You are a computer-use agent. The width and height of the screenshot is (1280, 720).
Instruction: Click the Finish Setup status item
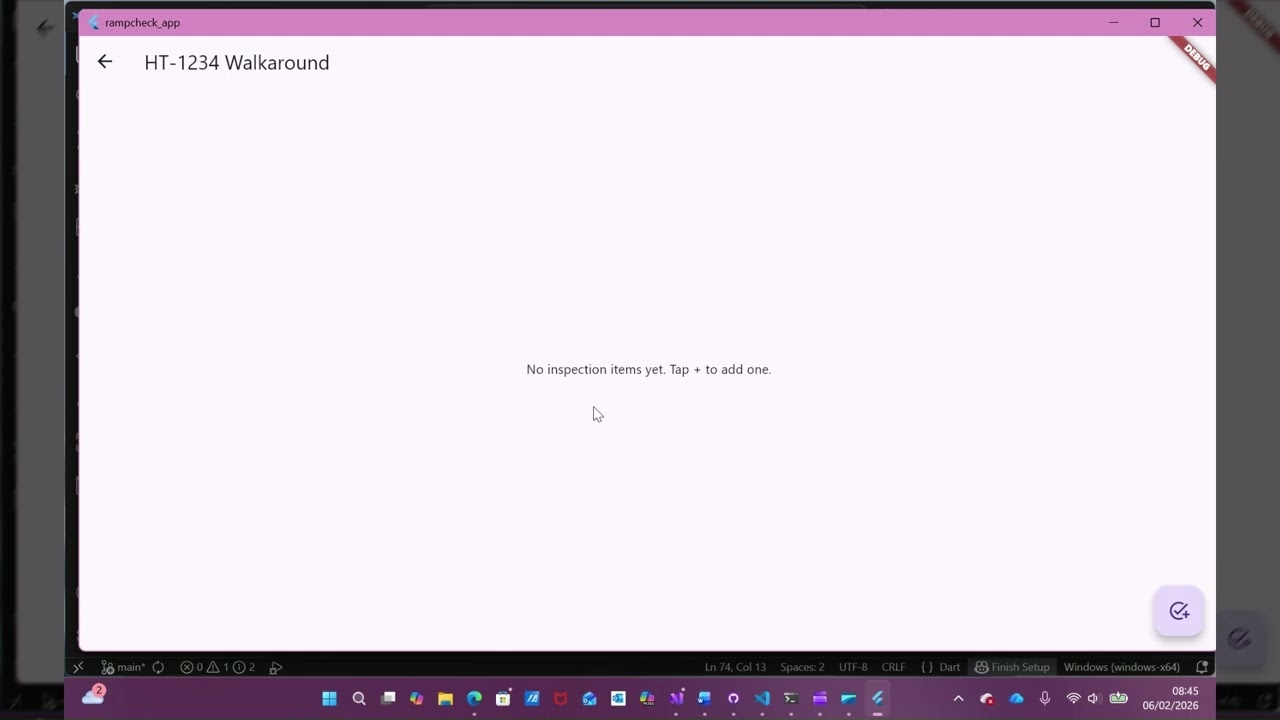click(1012, 667)
